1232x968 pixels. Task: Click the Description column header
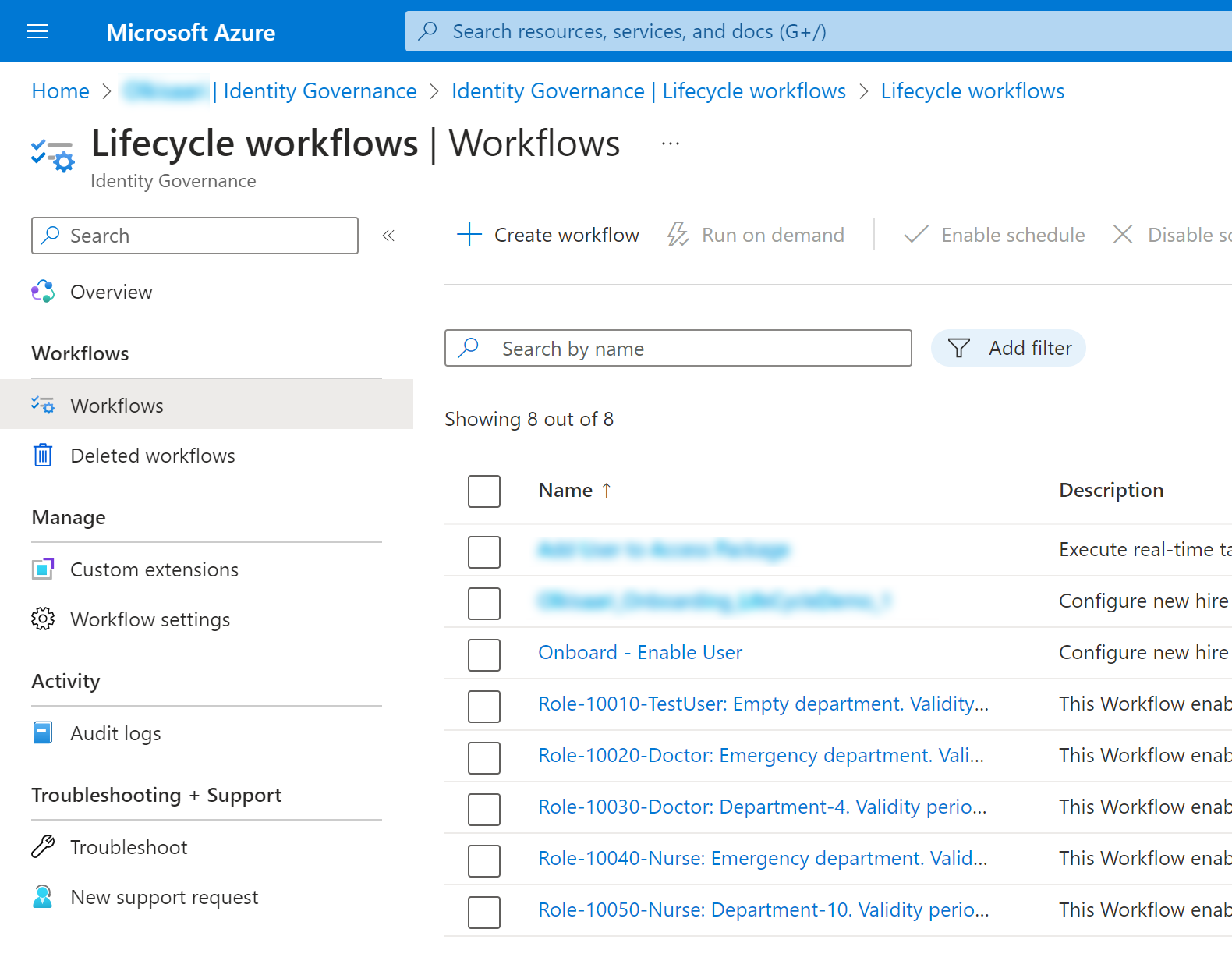(x=1111, y=490)
